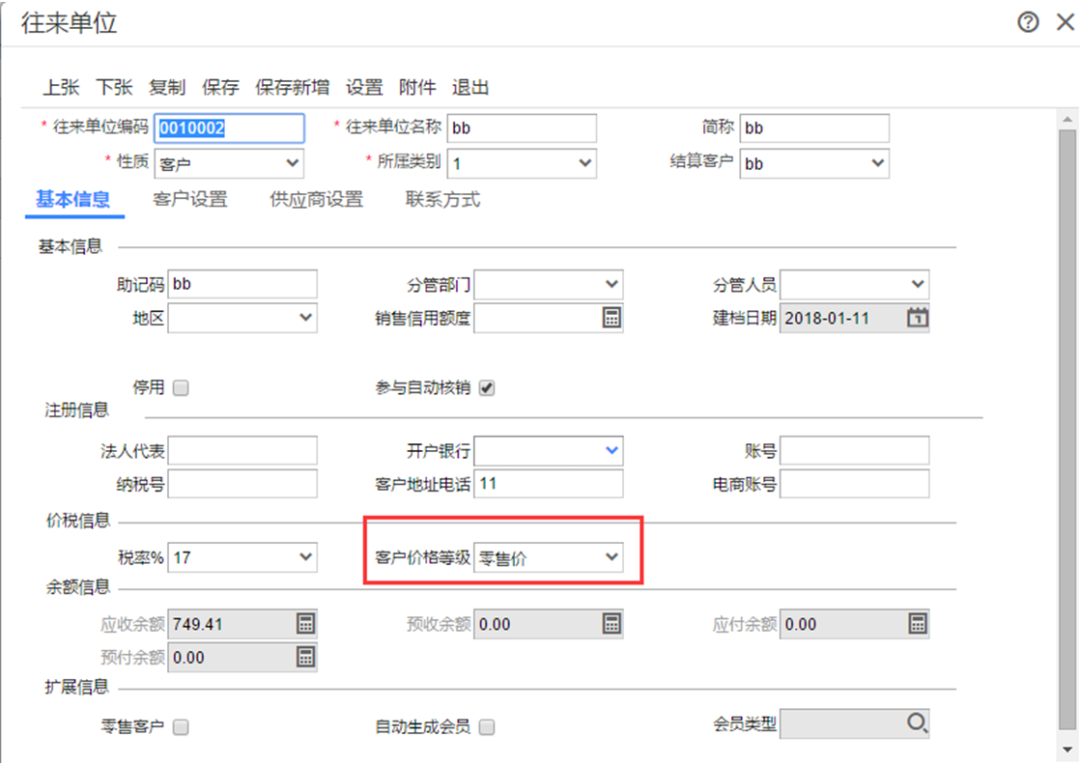Enable 自动生成会员 checkbox
The width and height of the screenshot is (1080, 765).
[486, 726]
